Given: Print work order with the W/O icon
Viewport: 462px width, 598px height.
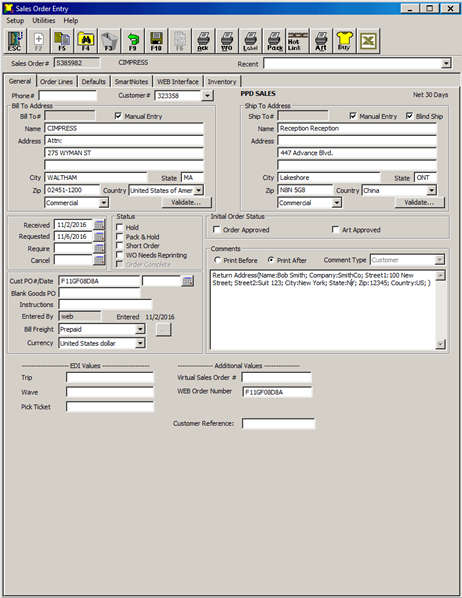Looking at the screenshot, I should pos(227,41).
